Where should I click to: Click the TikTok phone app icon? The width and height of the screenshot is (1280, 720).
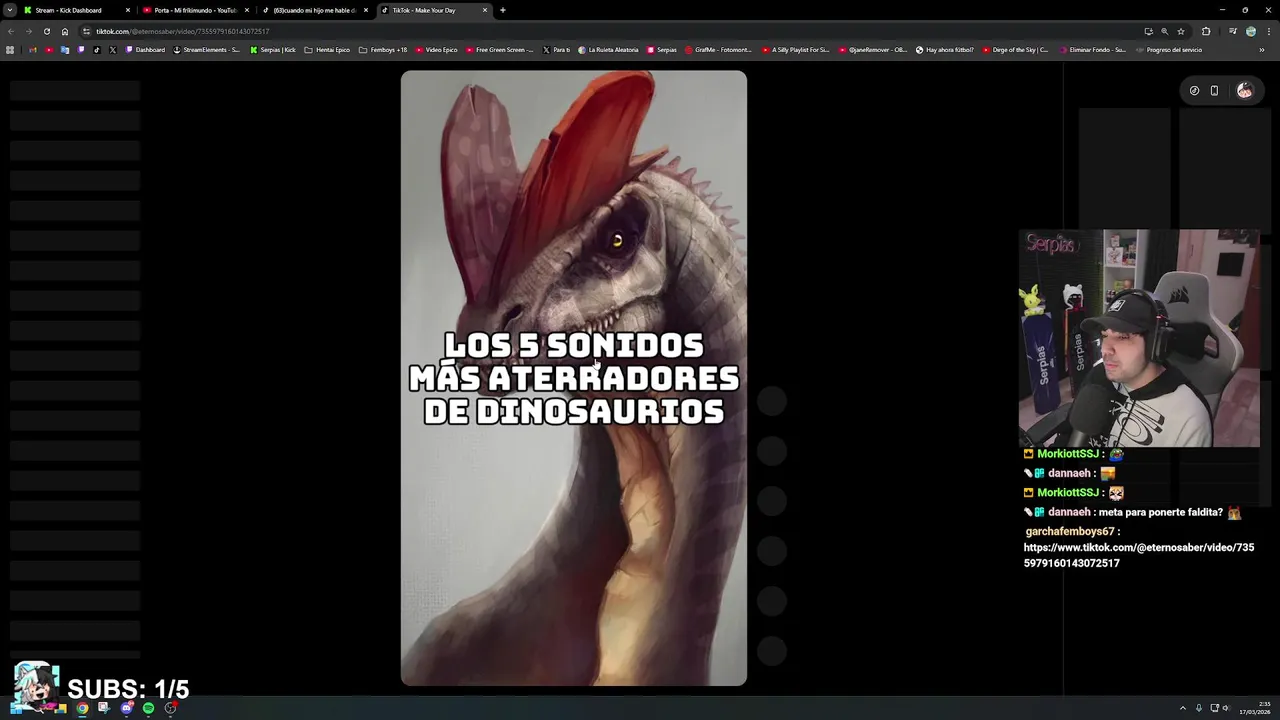click(x=1214, y=91)
